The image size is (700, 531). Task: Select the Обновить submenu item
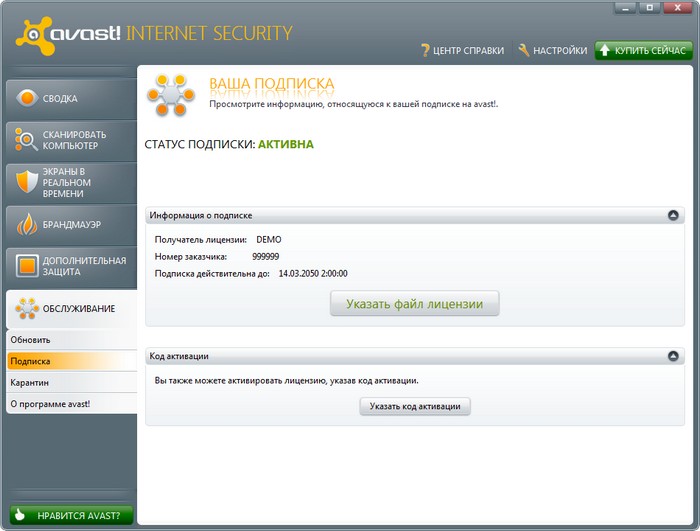point(71,340)
